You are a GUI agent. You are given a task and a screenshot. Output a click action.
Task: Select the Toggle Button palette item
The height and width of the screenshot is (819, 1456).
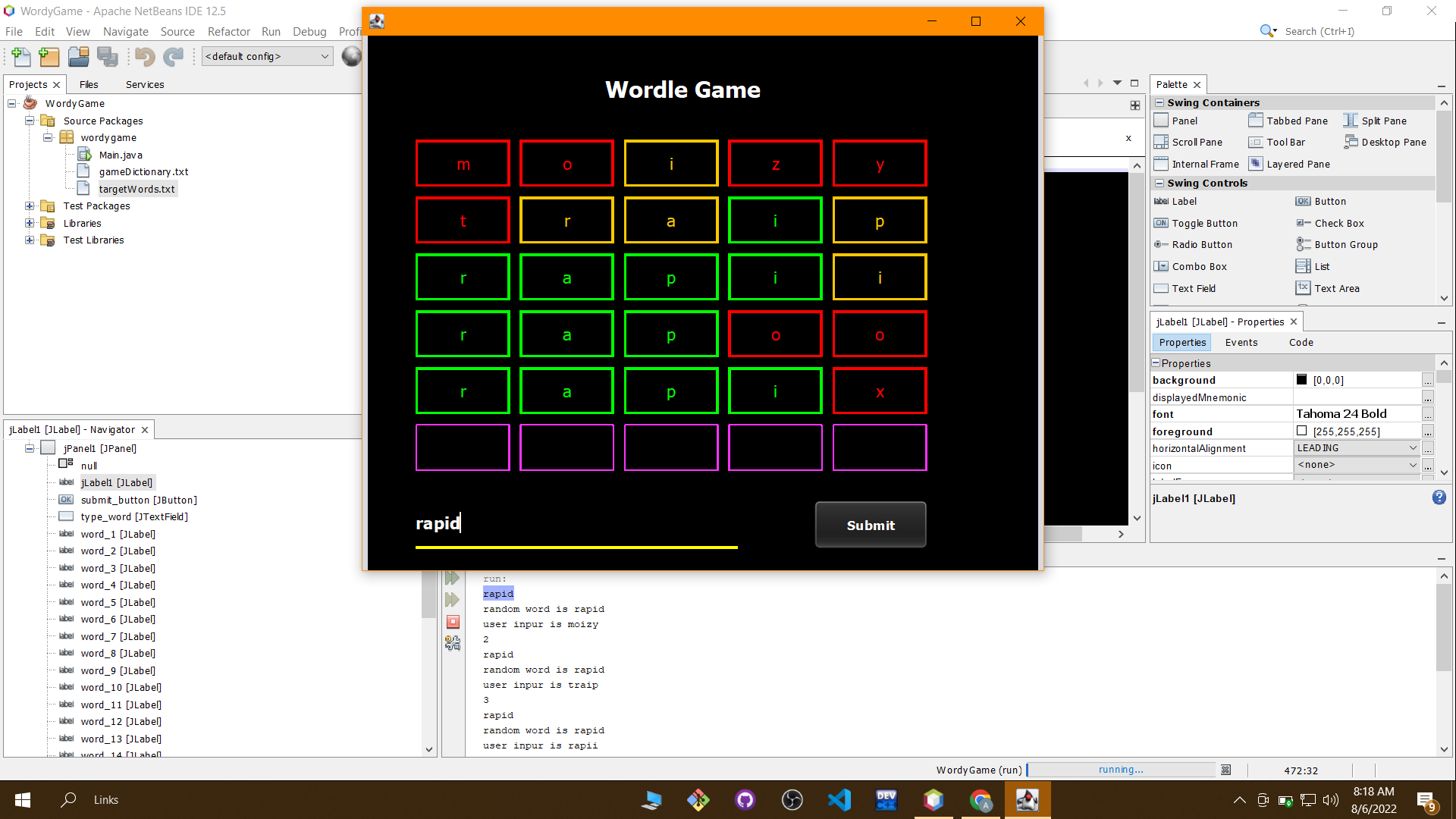1203,223
